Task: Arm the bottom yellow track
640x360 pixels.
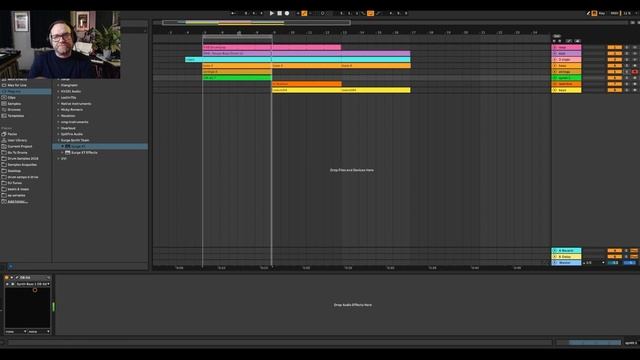Action: tap(635, 90)
